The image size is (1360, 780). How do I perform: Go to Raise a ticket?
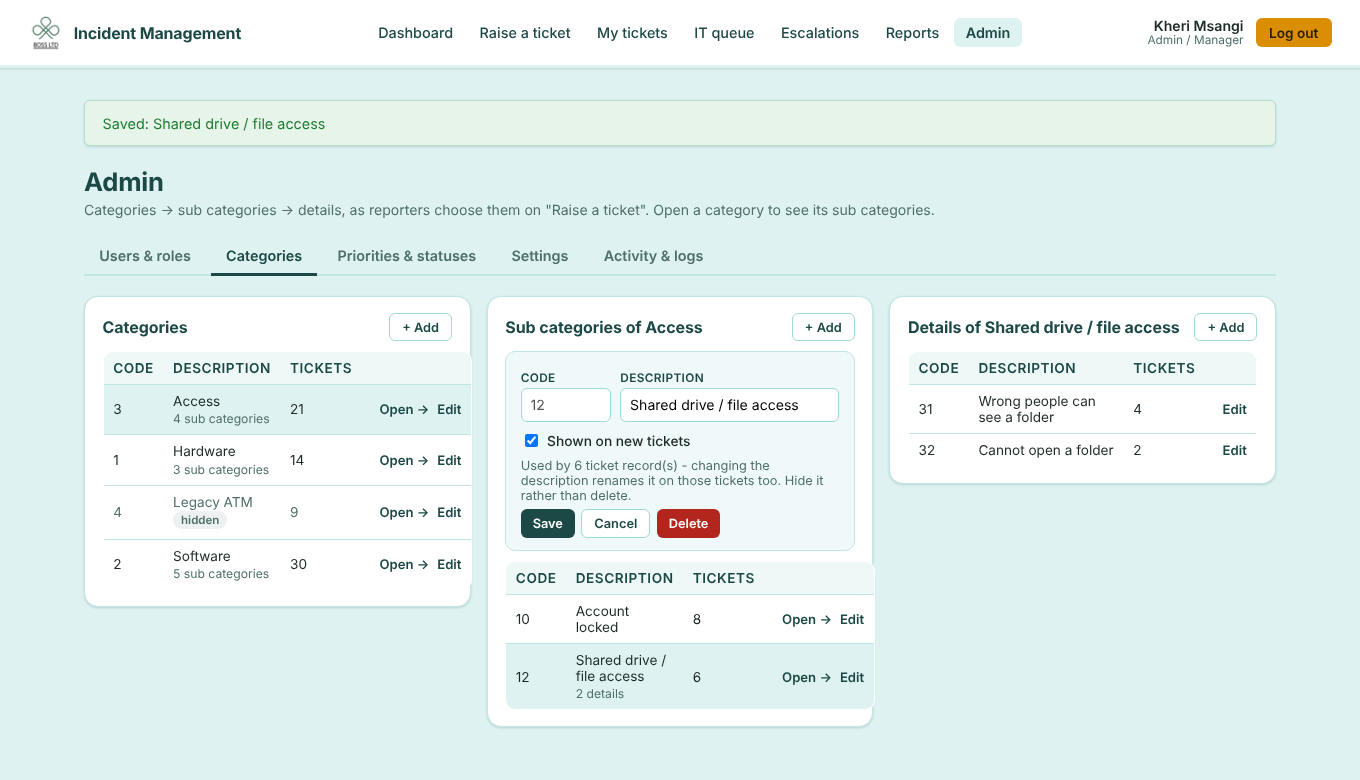(x=525, y=33)
